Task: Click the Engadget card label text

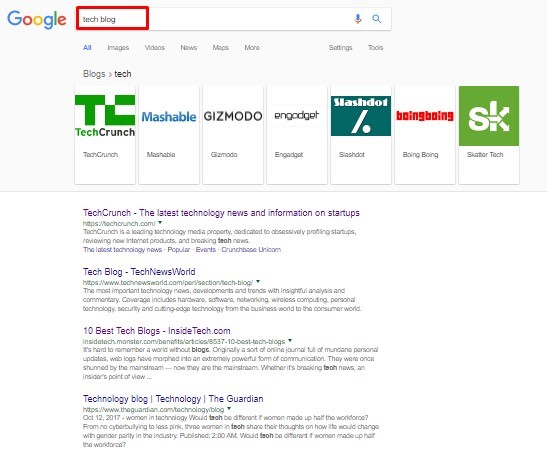Action: tap(289, 155)
